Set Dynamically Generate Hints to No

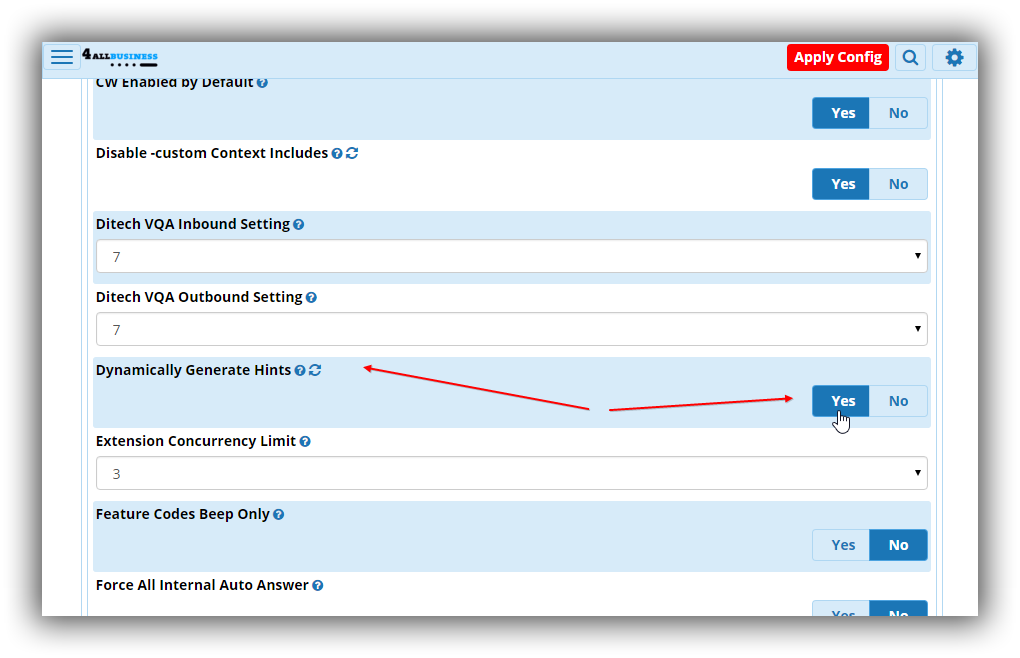pyautogui.click(x=898, y=401)
